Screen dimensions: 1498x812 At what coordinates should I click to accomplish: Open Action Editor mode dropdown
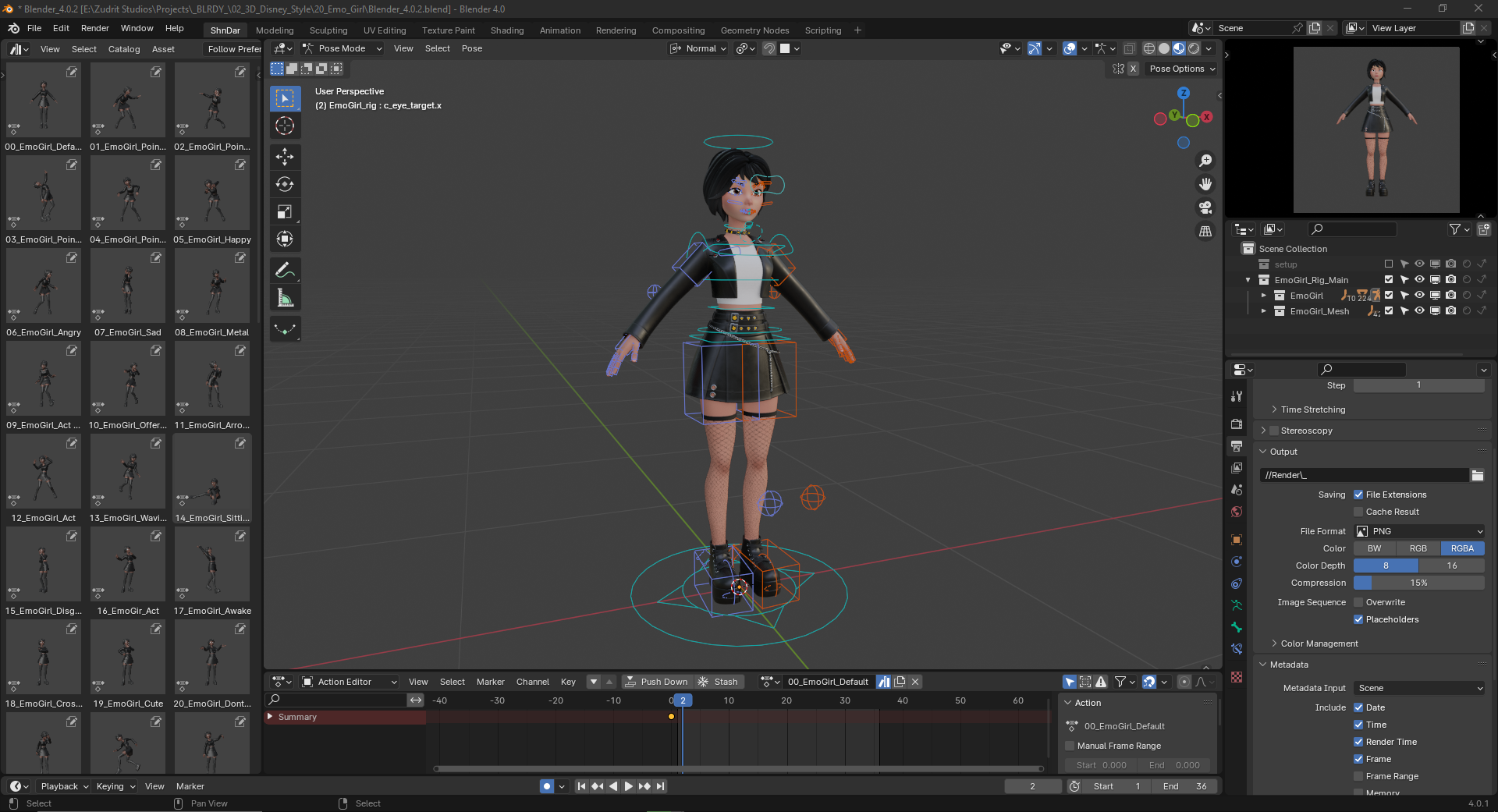(x=350, y=682)
